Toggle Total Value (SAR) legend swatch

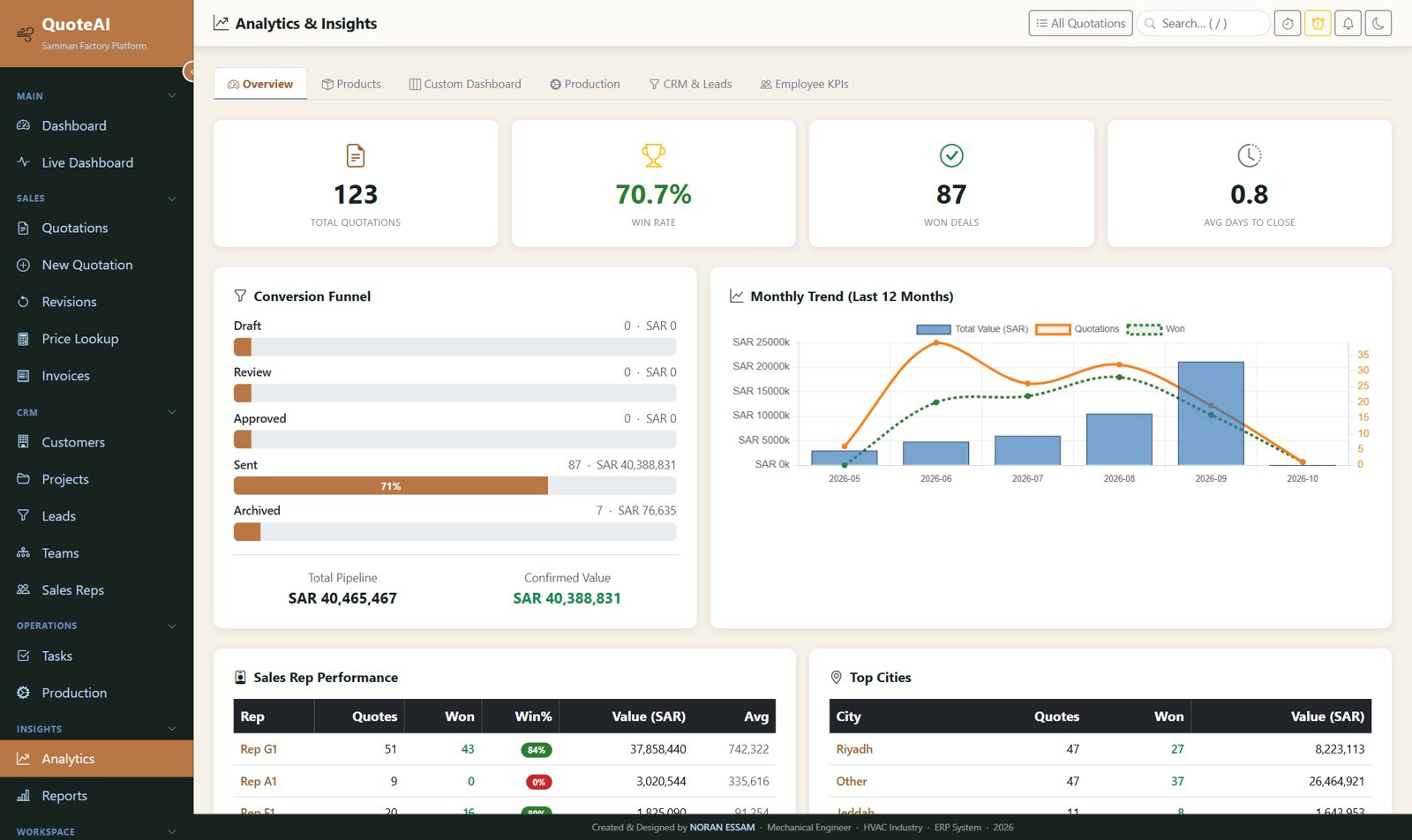[934, 329]
